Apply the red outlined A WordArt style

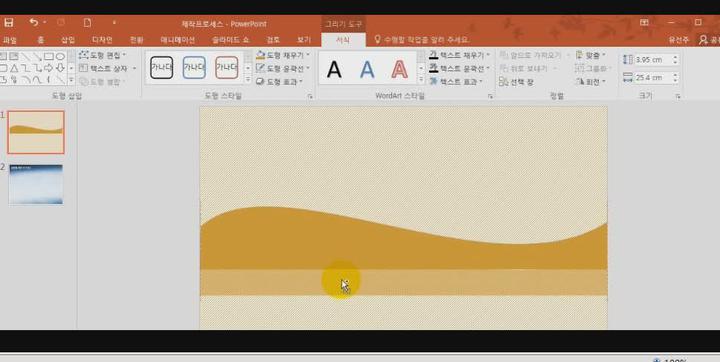pos(400,69)
